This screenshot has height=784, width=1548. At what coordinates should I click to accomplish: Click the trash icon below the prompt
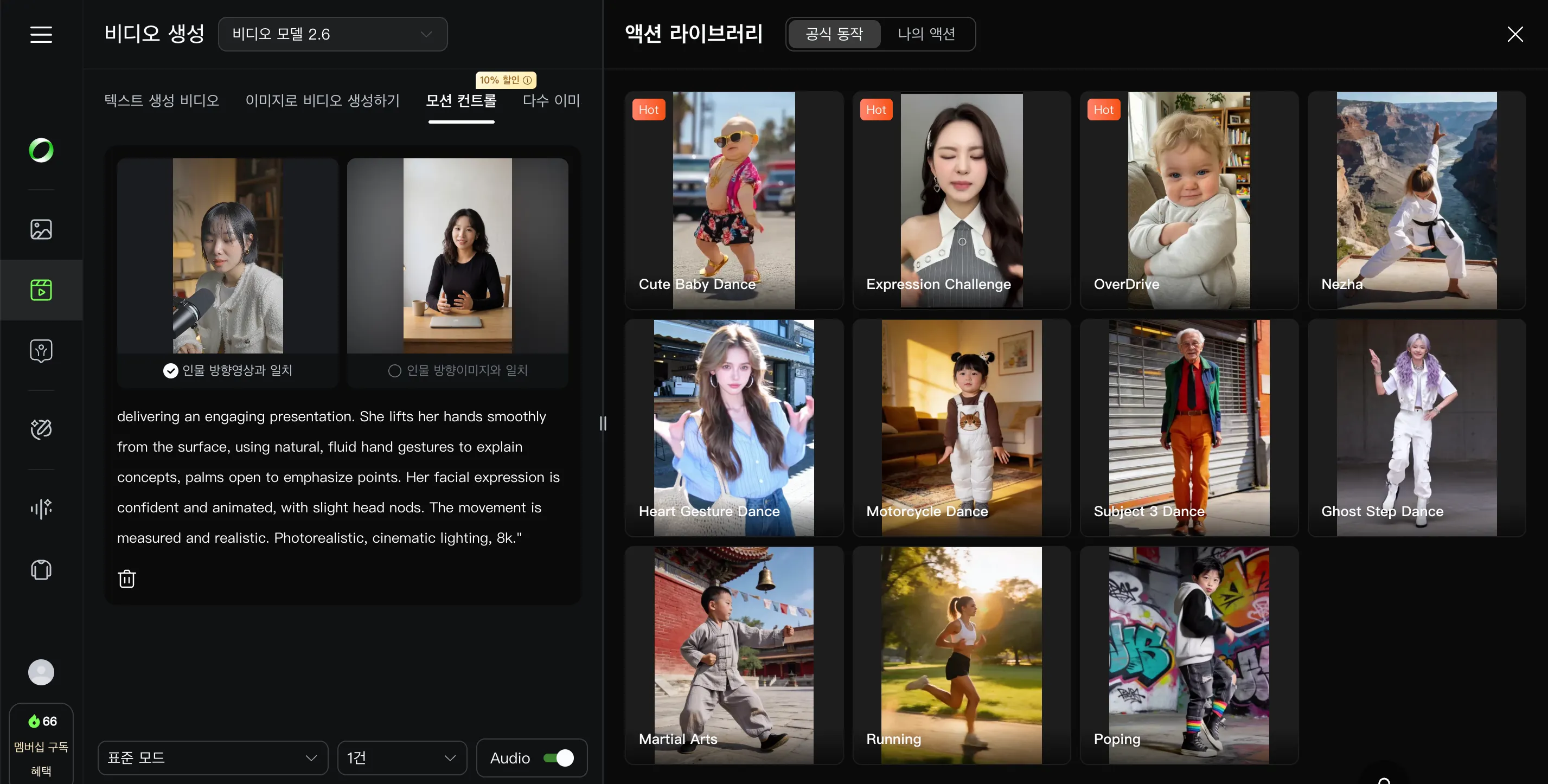(127, 579)
